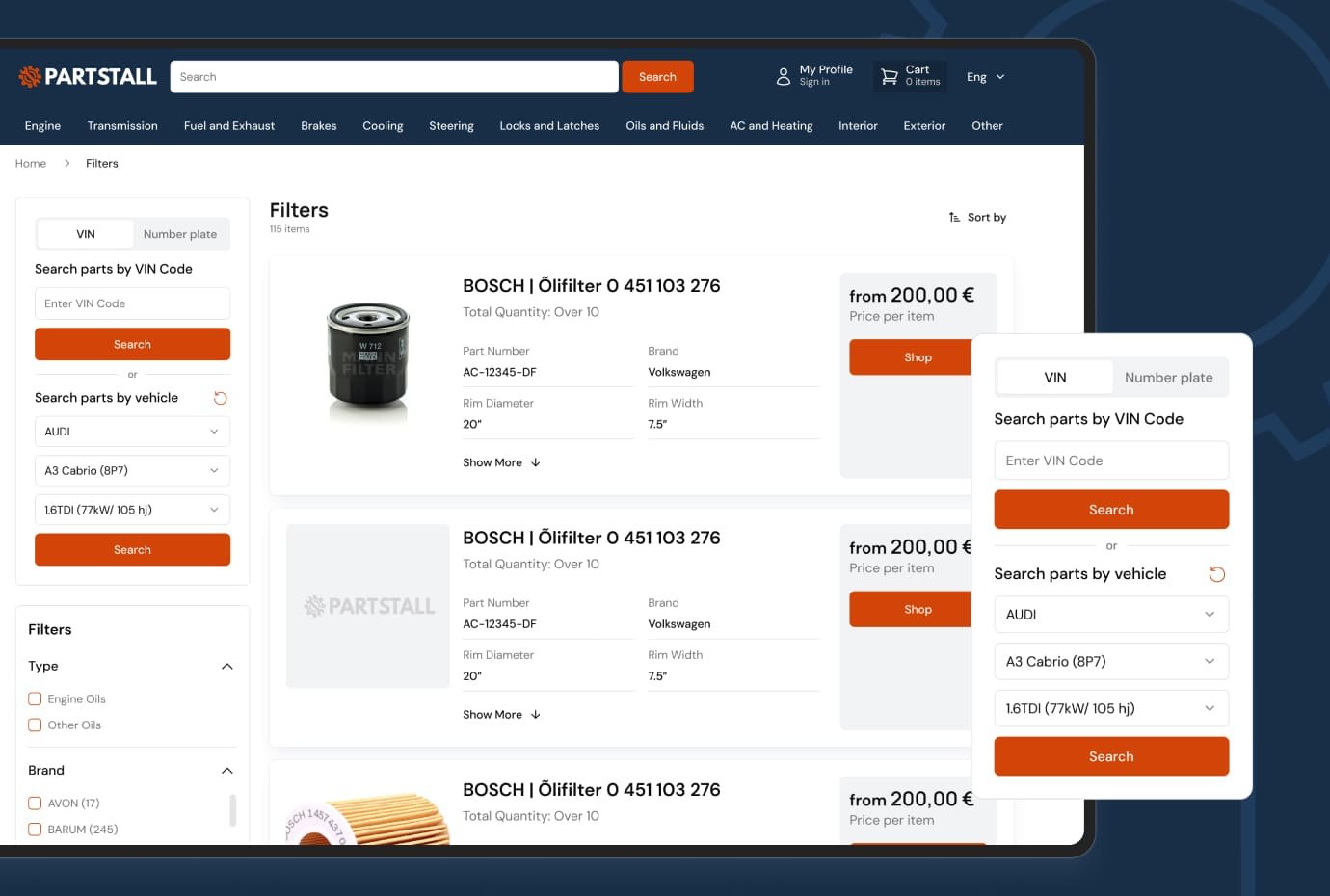Open the Exterior category

point(924,126)
